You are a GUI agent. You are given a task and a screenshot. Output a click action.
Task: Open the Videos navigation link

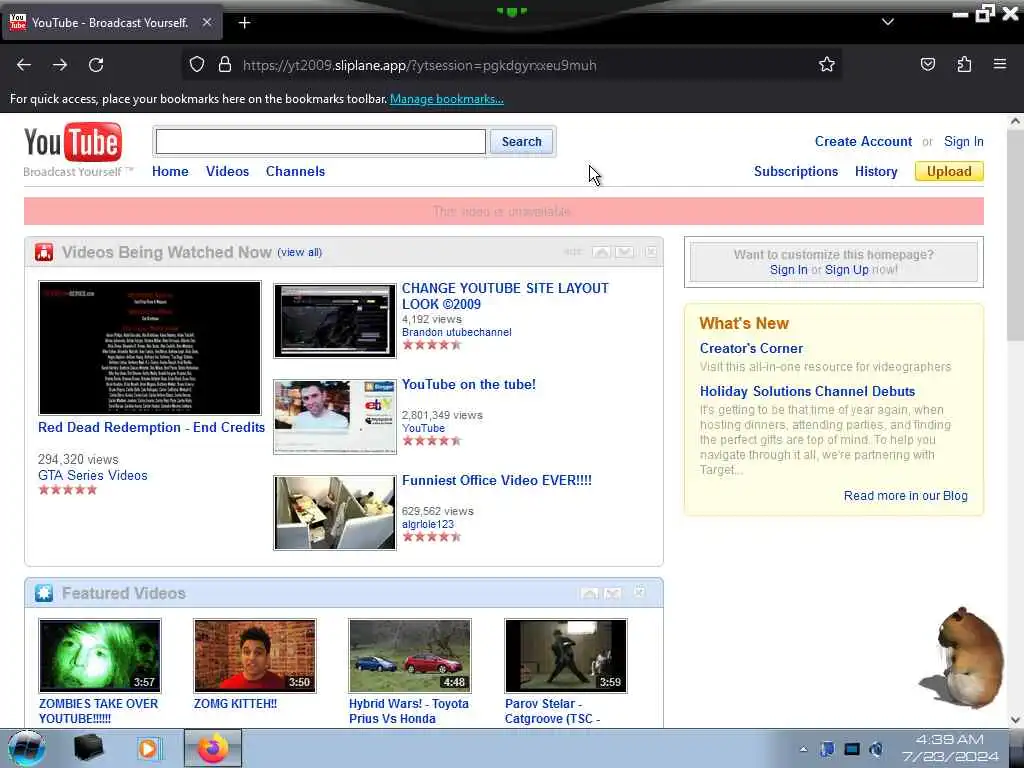click(x=227, y=171)
